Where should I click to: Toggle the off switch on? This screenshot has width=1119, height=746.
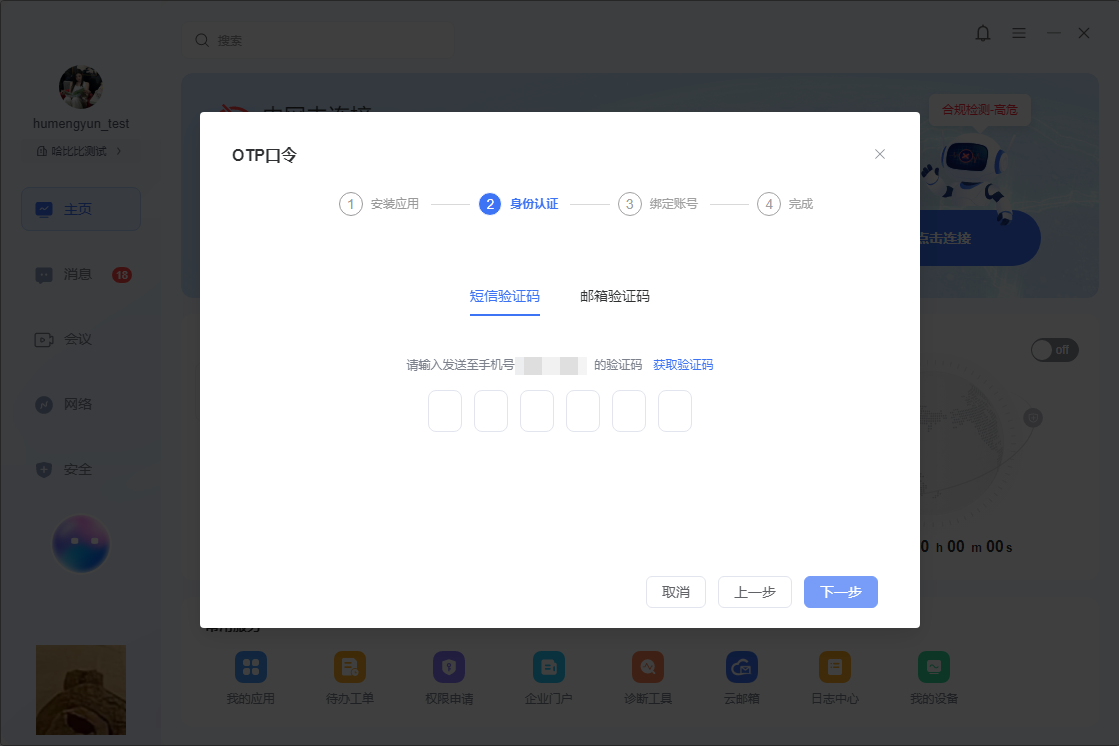1054,350
